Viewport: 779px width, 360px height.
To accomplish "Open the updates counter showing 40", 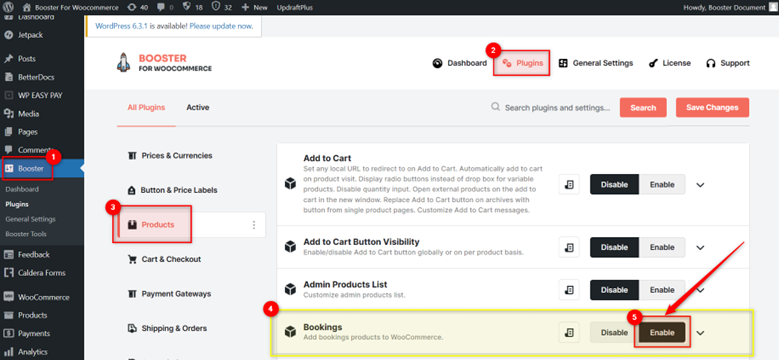I will [x=138, y=7].
